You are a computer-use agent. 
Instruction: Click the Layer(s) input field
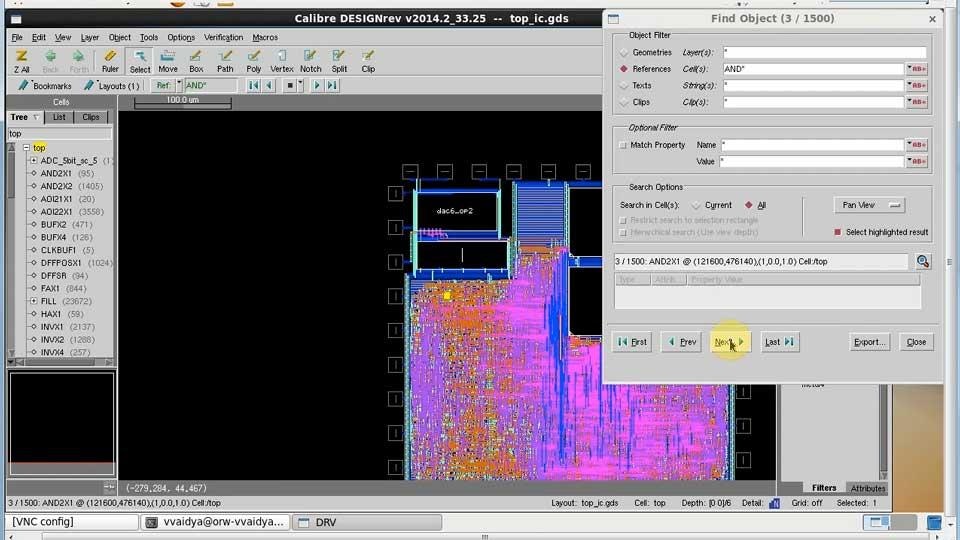(x=824, y=53)
